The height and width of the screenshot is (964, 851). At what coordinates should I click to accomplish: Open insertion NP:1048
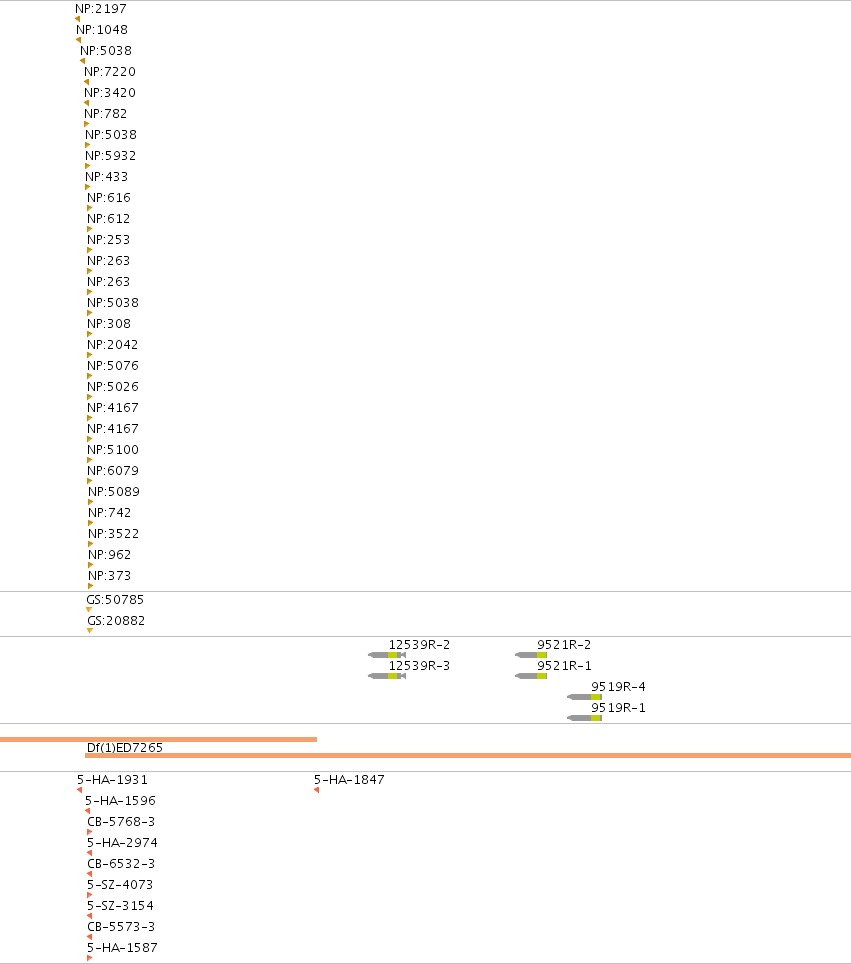(x=102, y=30)
